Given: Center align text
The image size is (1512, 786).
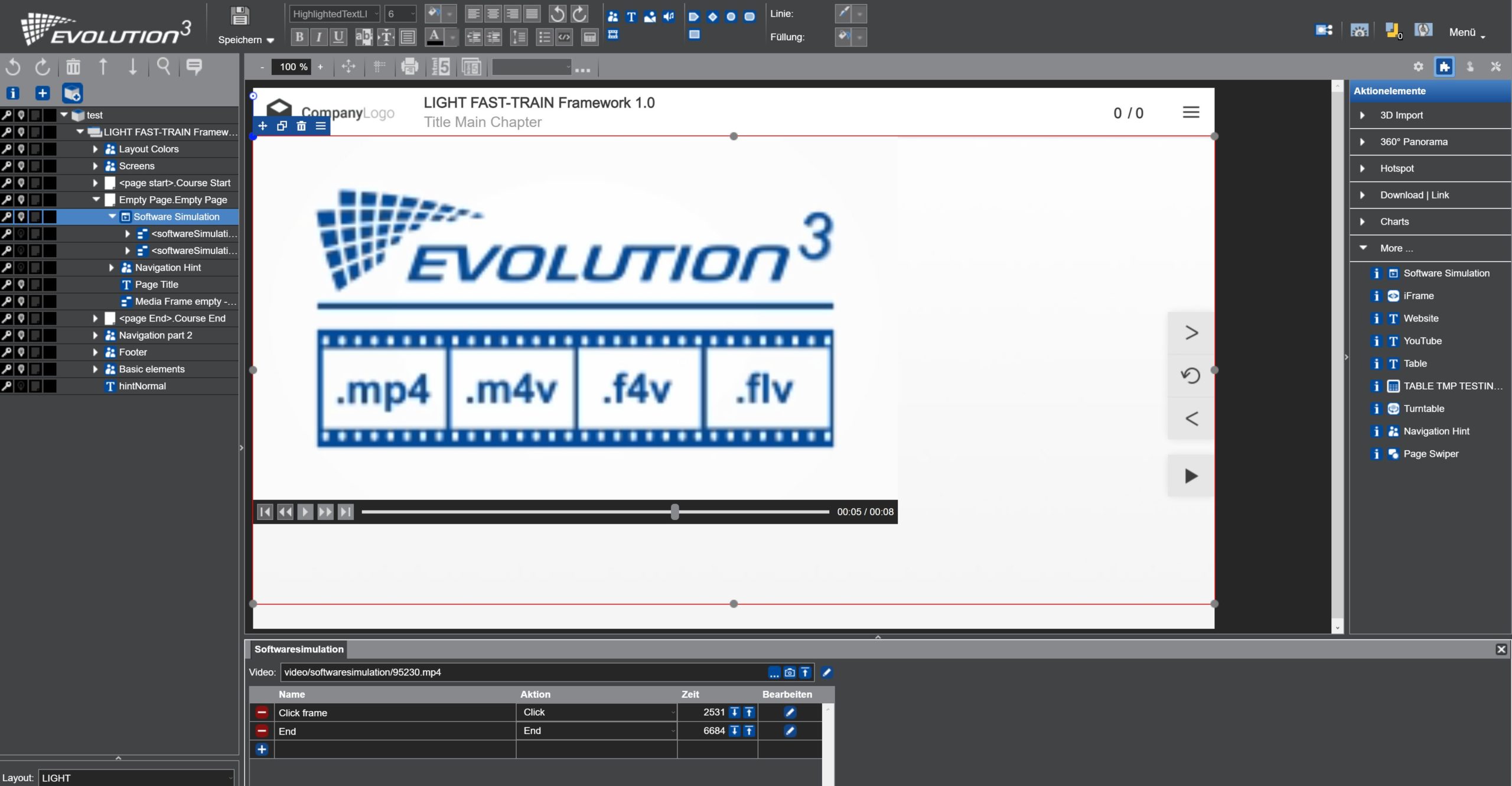Looking at the screenshot, I should pos(493,14).
